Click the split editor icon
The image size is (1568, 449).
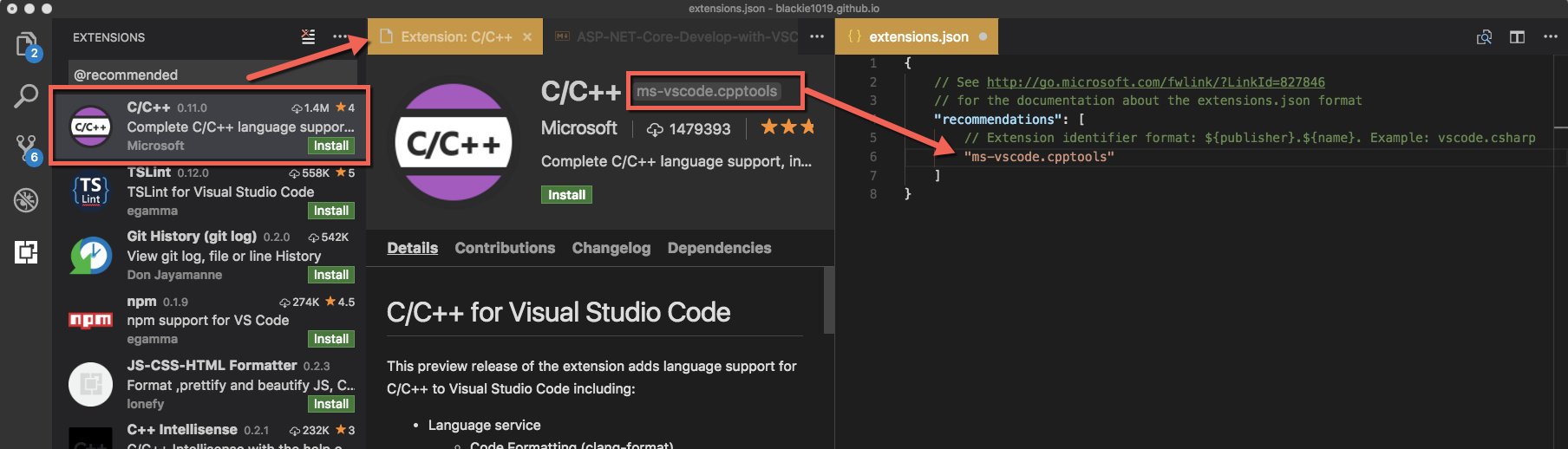[1517, 37]
